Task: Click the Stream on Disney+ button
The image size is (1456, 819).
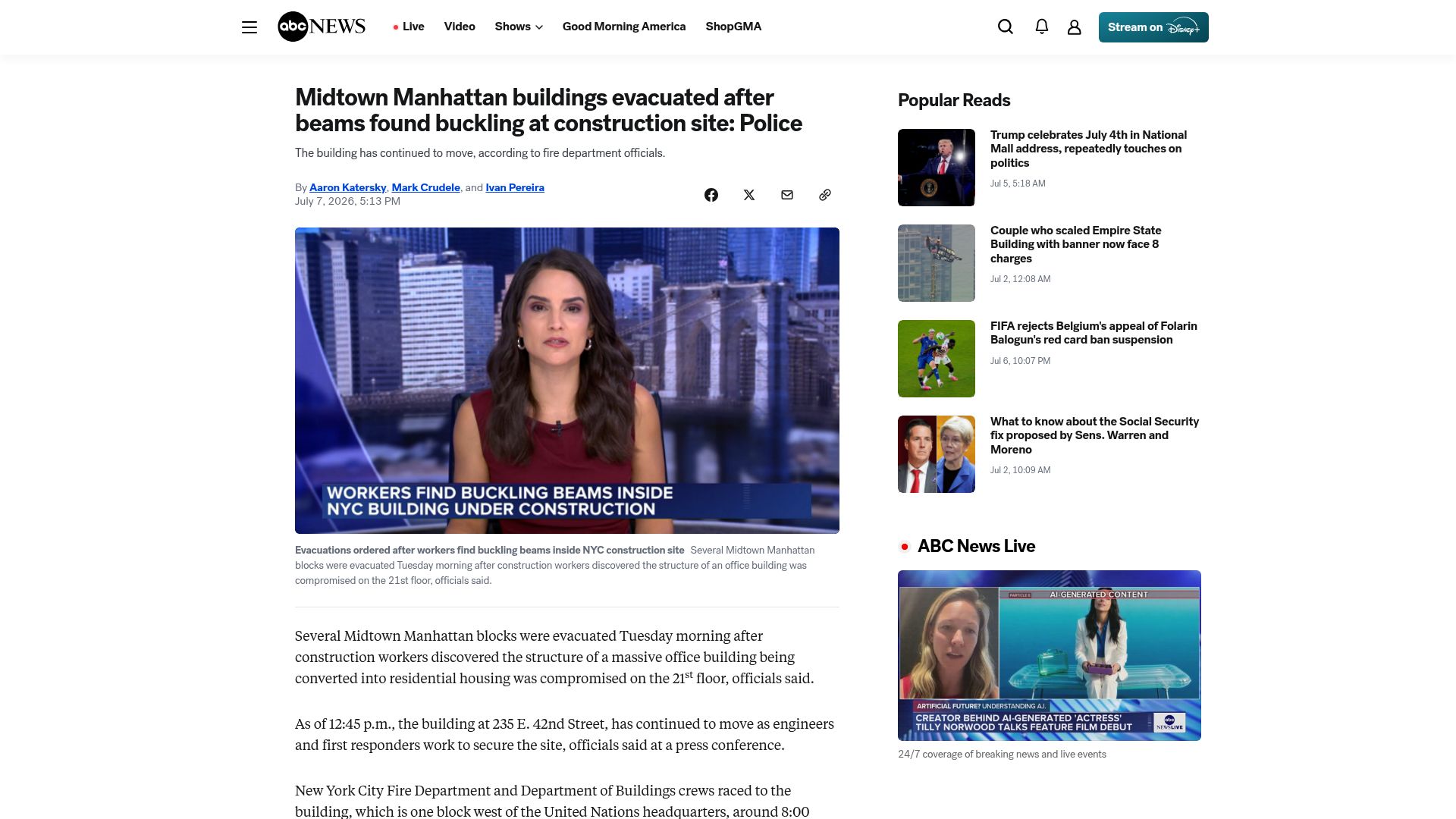Action: click(1153, 27)
